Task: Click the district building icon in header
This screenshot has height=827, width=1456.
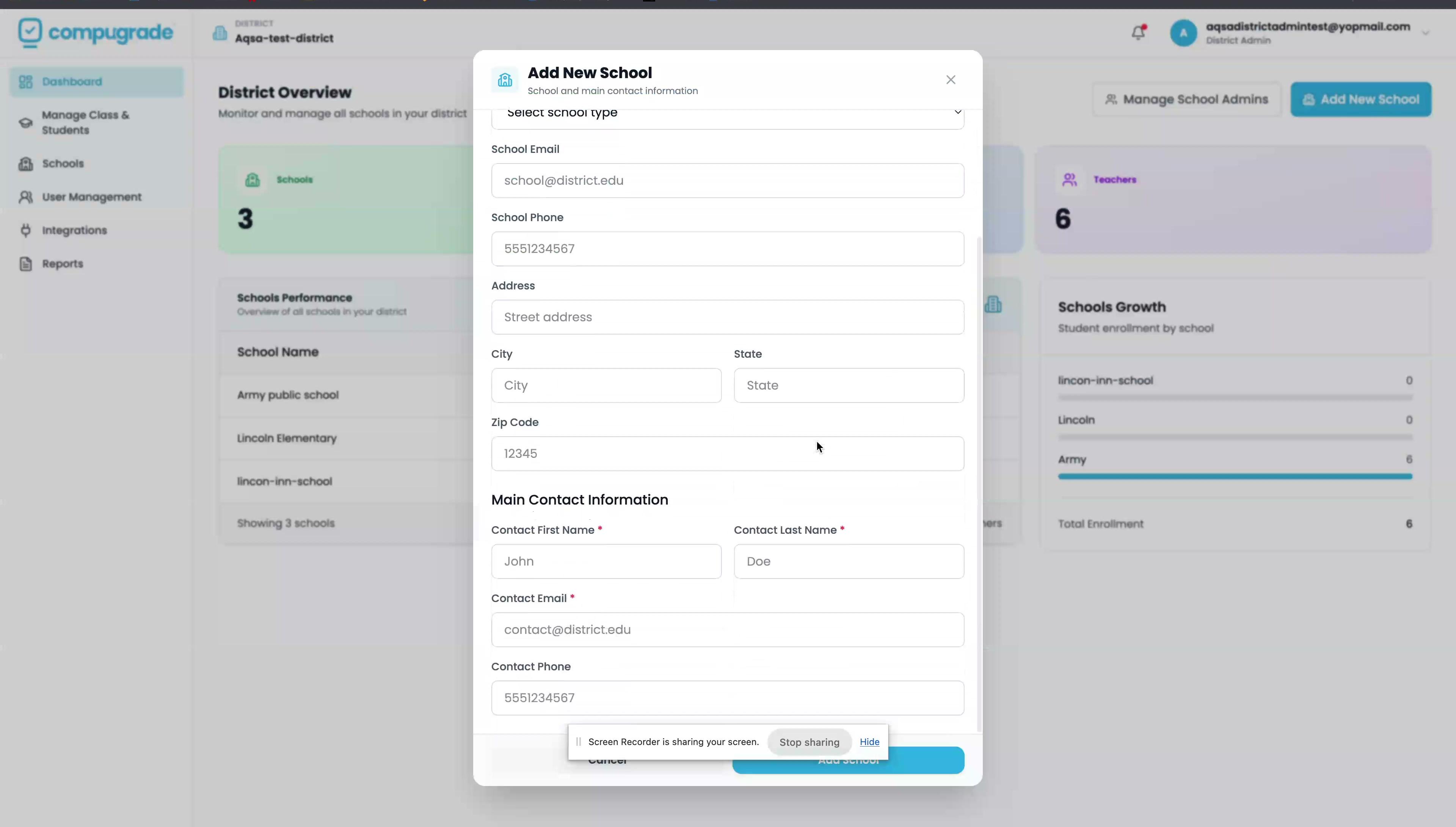Action: [x=220, y=33]
